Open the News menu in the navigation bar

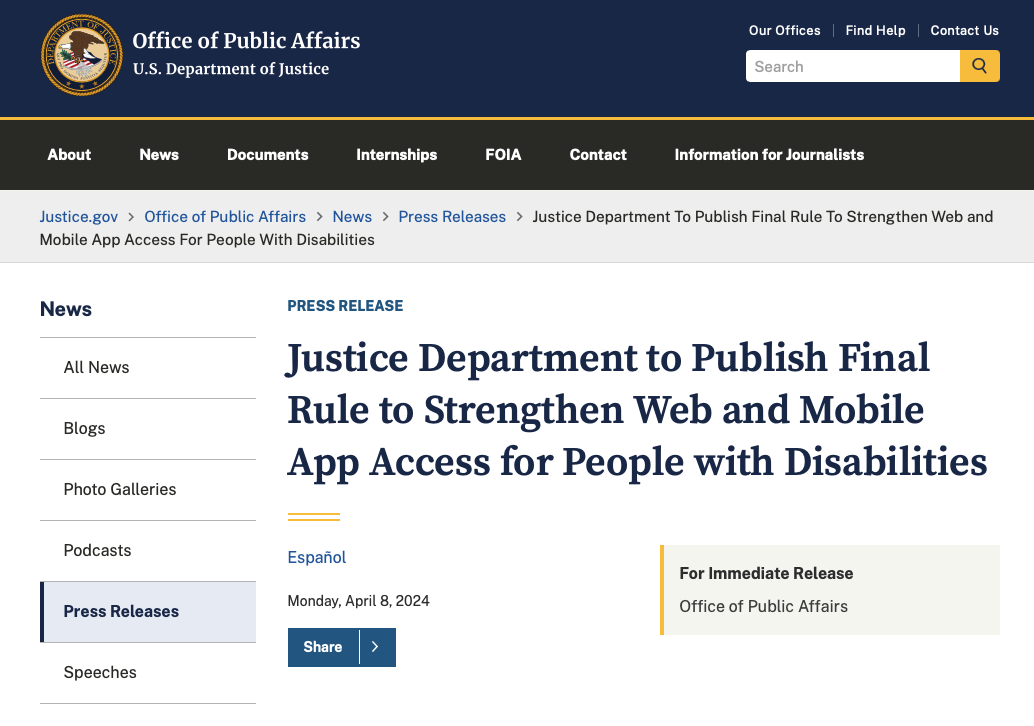[159, 155]
